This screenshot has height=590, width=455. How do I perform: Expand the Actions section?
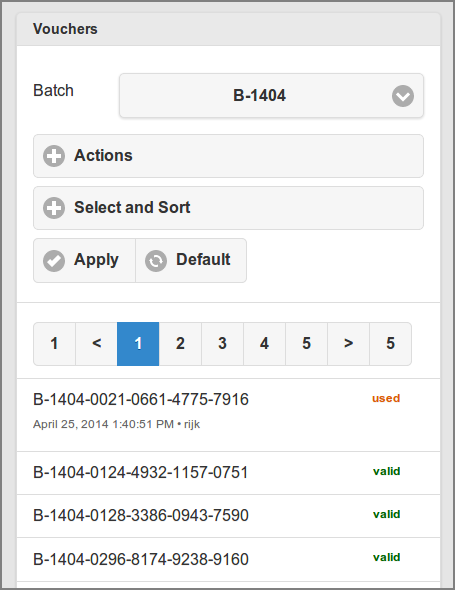[228, 156]
